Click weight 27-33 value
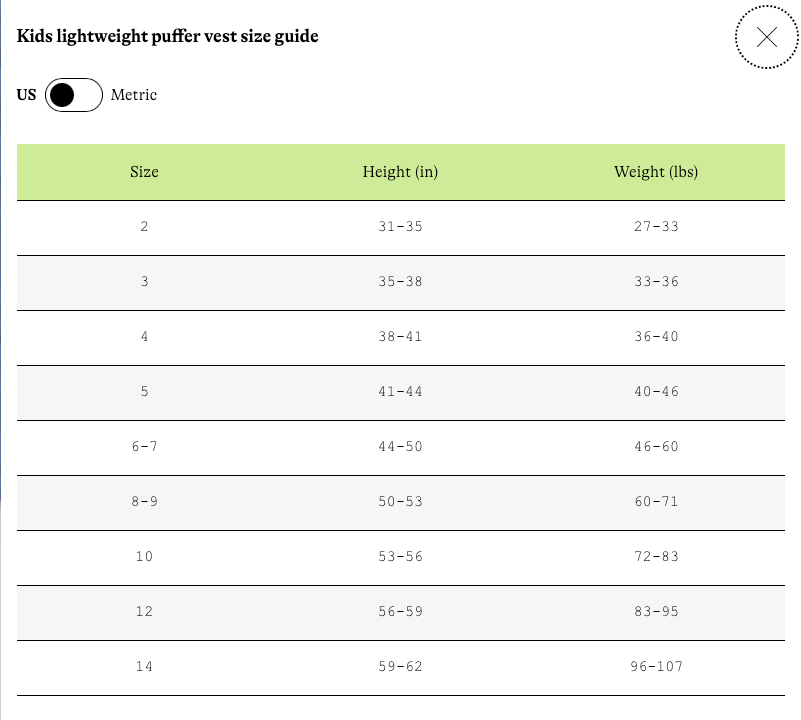This screenshot has height=720, width=801. tap(656, 227)
